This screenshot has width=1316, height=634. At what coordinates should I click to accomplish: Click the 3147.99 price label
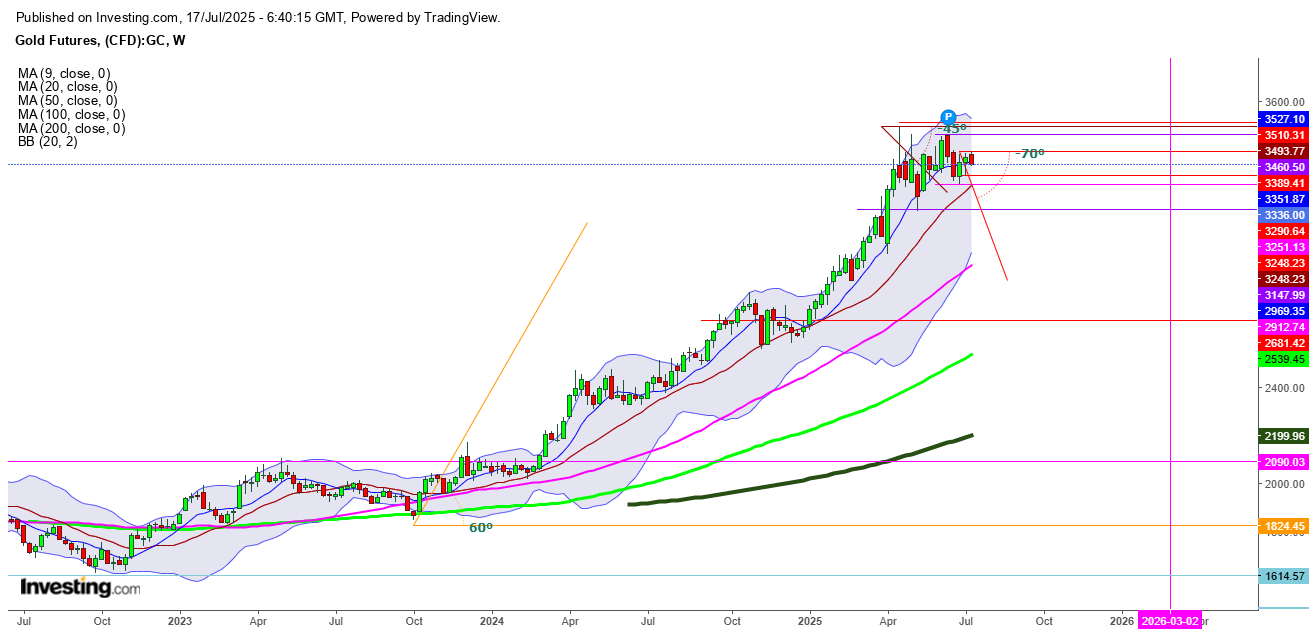pos(1283,295)
